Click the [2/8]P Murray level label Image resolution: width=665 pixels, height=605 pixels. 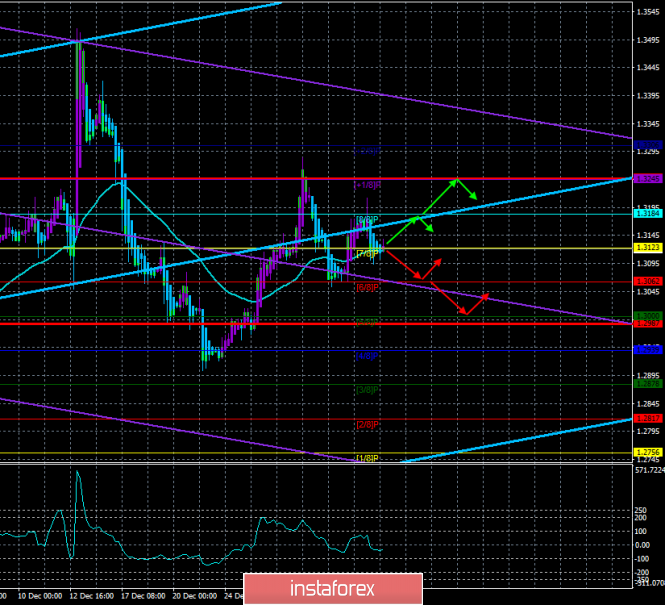point(367,424)
